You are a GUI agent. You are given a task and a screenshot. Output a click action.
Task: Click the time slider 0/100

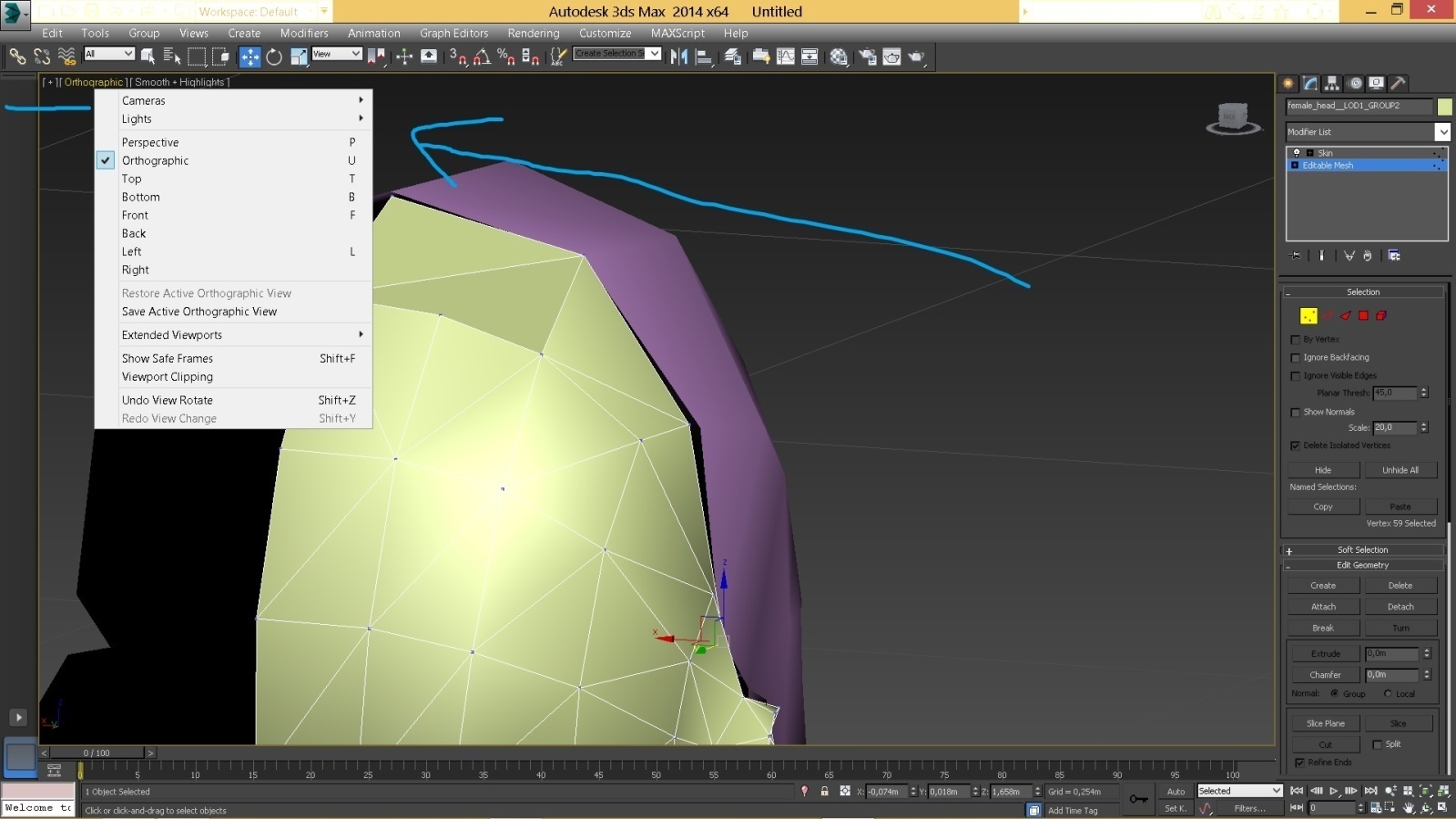[97, 752]
